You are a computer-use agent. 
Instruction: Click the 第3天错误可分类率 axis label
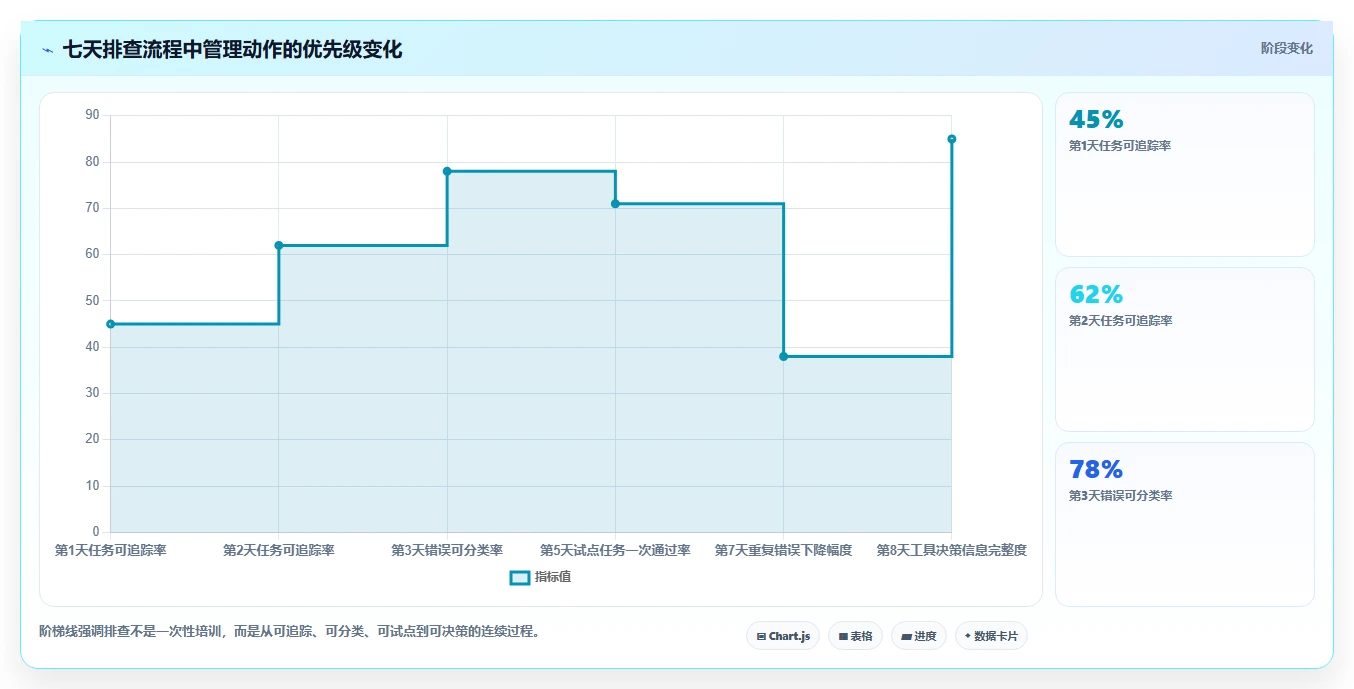click(447, 550)
